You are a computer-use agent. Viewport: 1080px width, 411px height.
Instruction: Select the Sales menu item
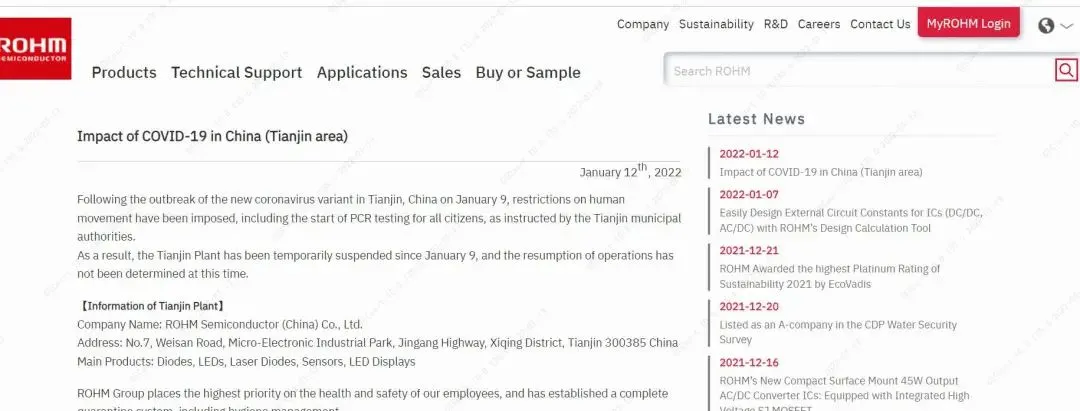(x=441, y=72)
